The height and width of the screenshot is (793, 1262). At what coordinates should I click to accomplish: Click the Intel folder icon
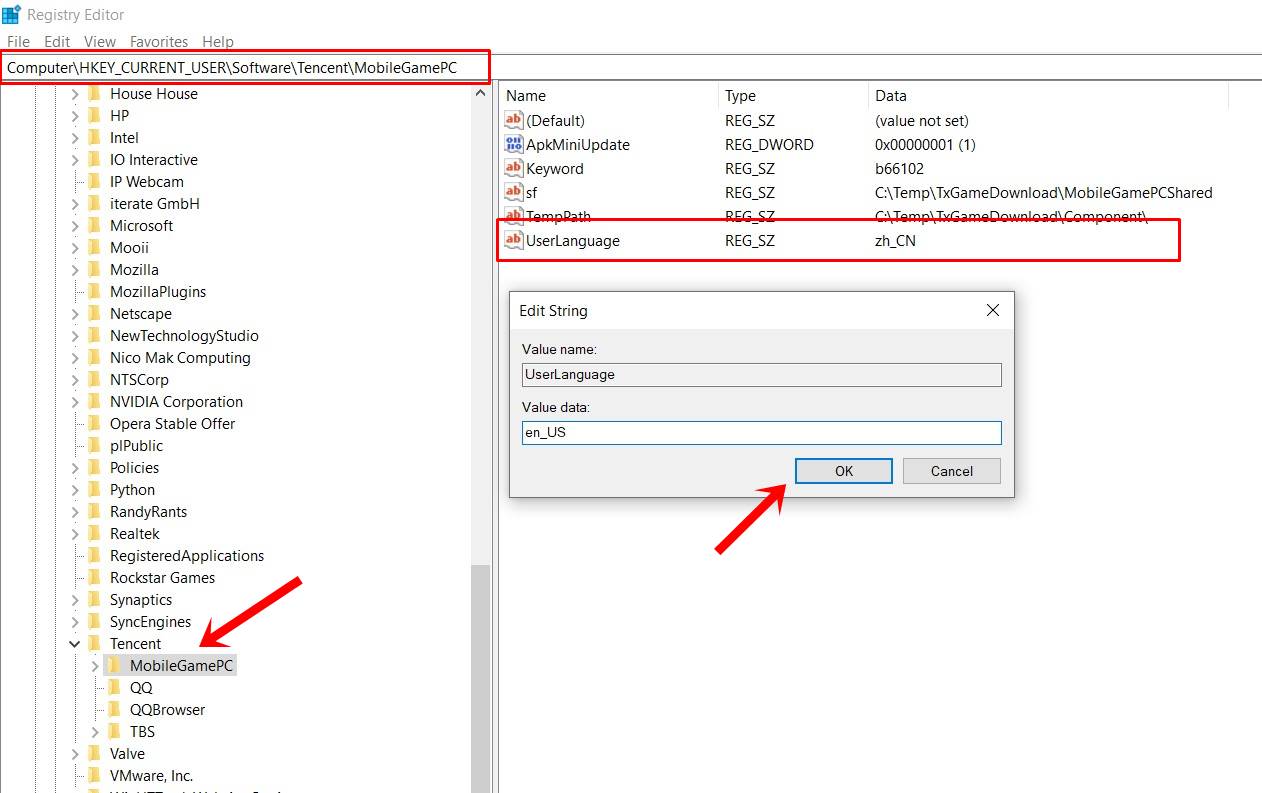95,137
